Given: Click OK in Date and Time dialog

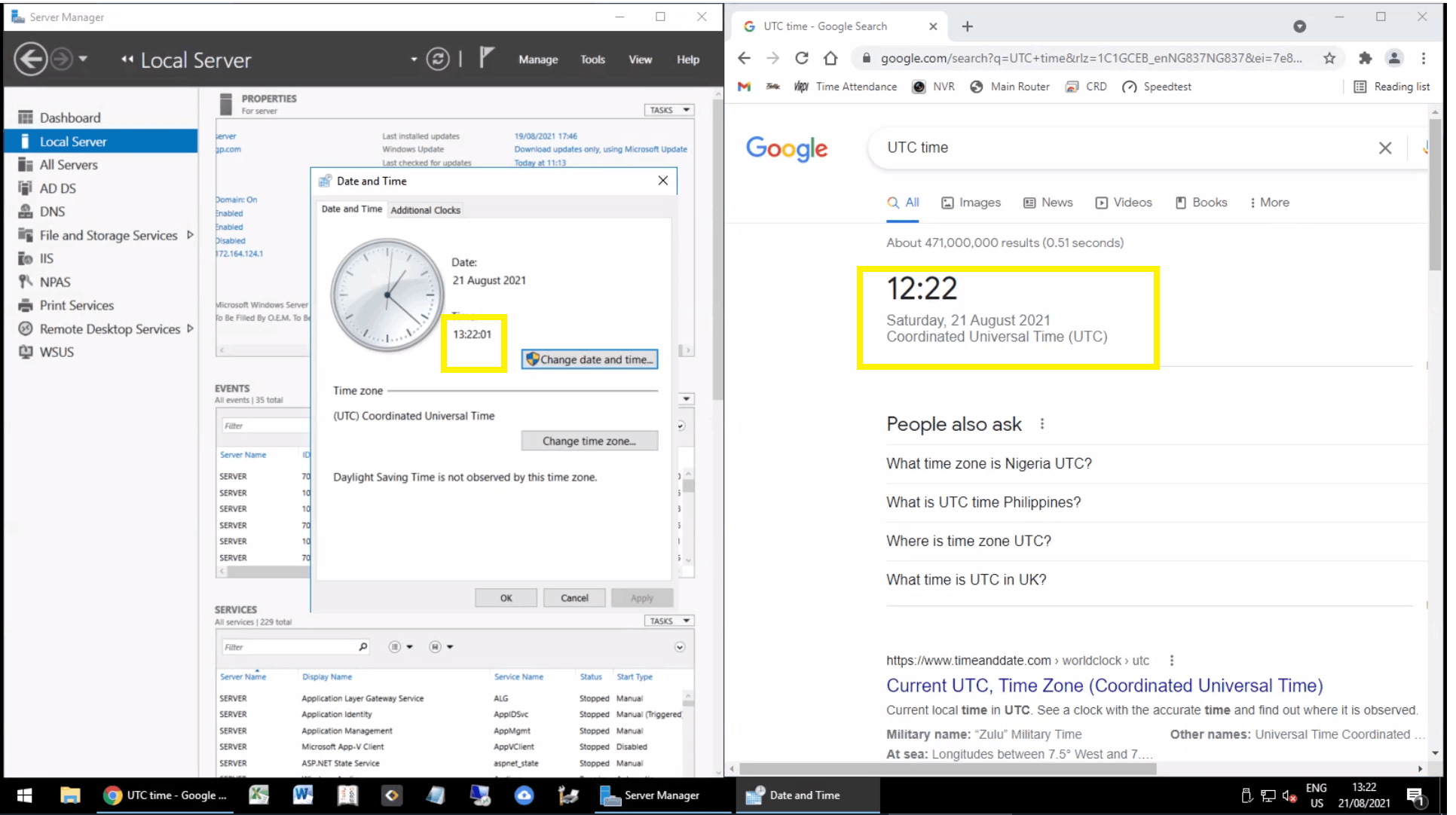Looking at the screenshot, I should tap(506, 598).
